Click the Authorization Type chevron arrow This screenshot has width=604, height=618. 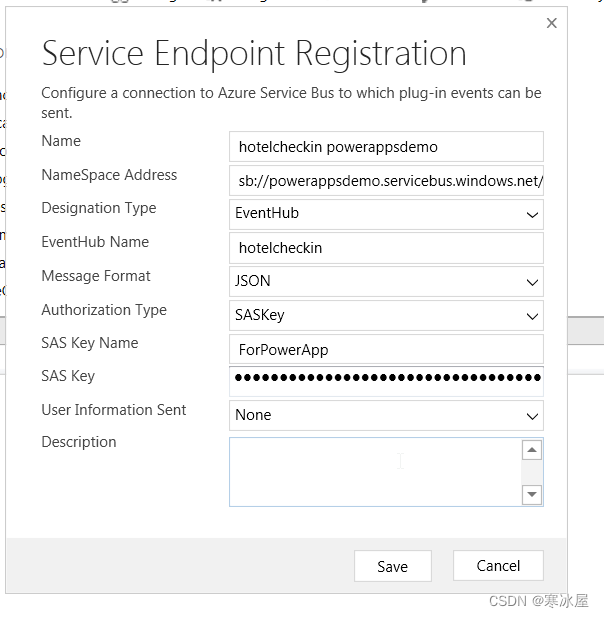tap(531, 316)
